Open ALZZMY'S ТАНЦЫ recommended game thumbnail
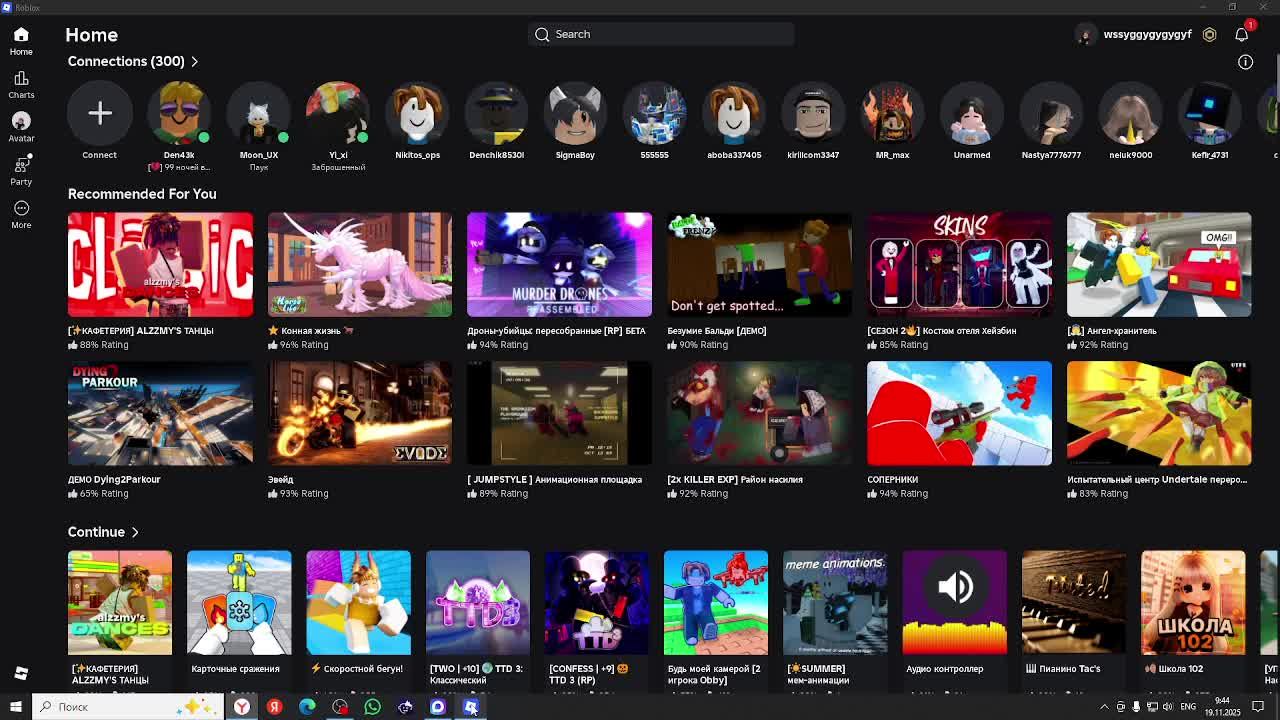The height and width of the screenshot is (720, 1280). (x=160, y=265)
